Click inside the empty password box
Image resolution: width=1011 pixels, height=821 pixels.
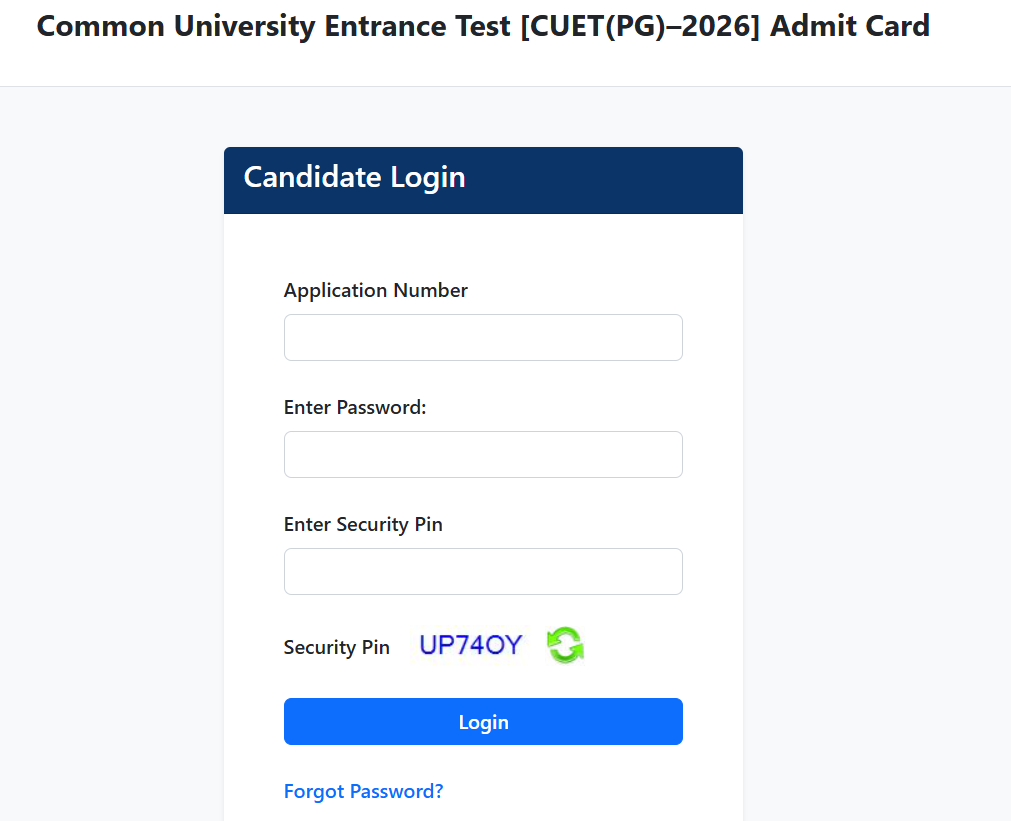pos(483,454)
